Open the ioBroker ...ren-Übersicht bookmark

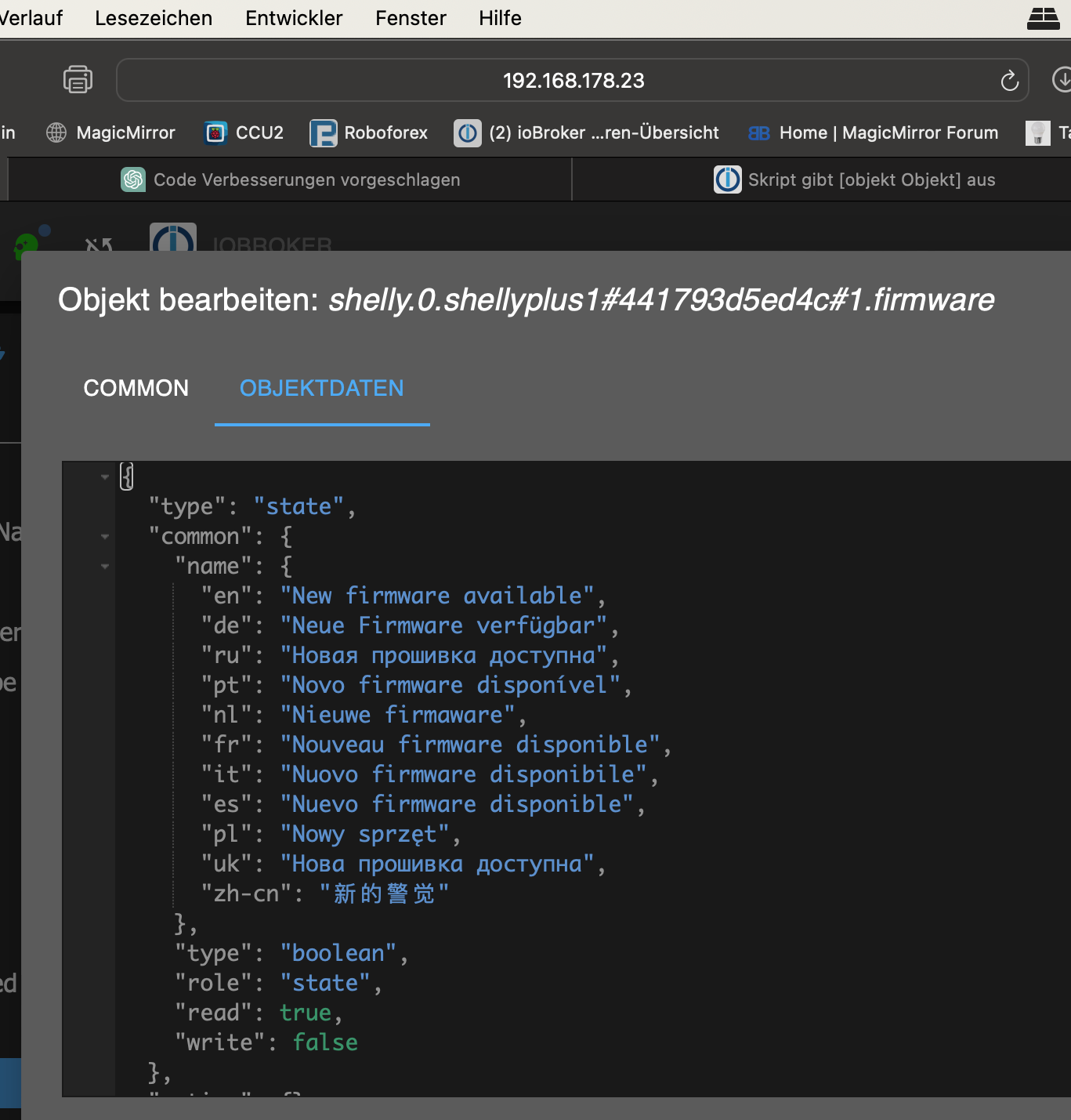(586, 132)
